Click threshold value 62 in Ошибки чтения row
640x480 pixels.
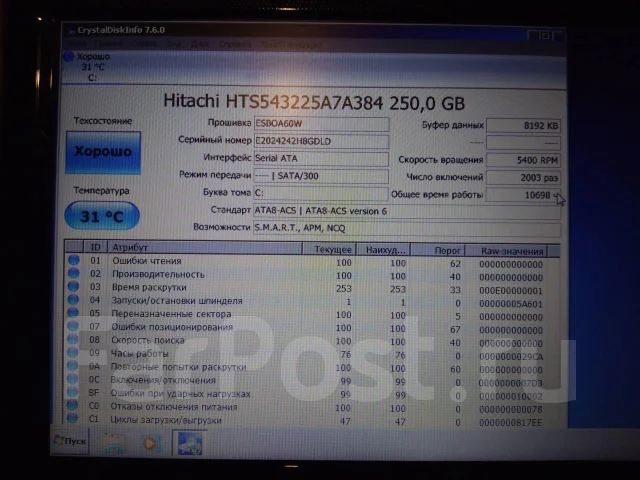pyautogui.click(x=456, y=264)
